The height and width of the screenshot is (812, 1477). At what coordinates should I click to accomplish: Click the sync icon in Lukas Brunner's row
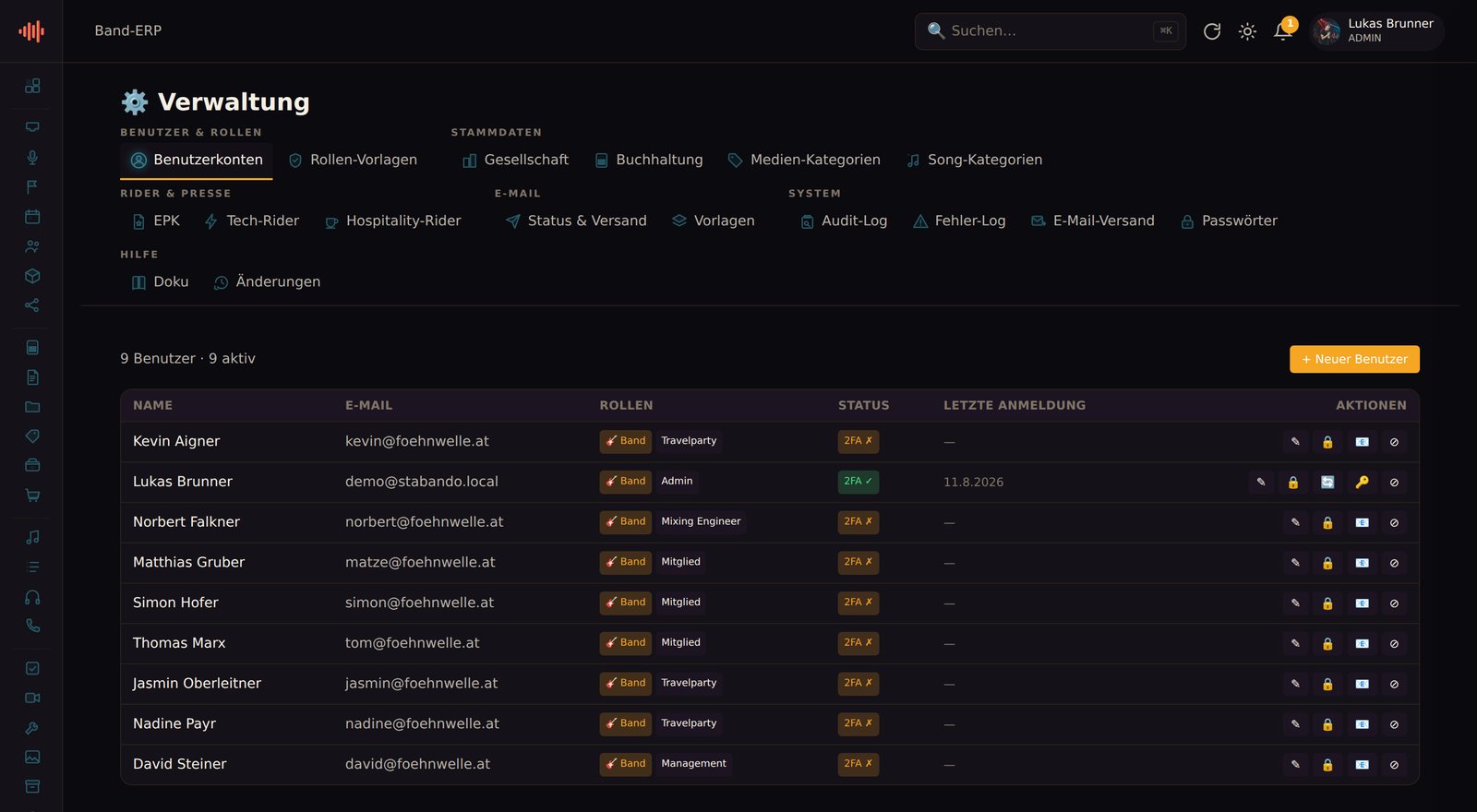(1327, 482)
